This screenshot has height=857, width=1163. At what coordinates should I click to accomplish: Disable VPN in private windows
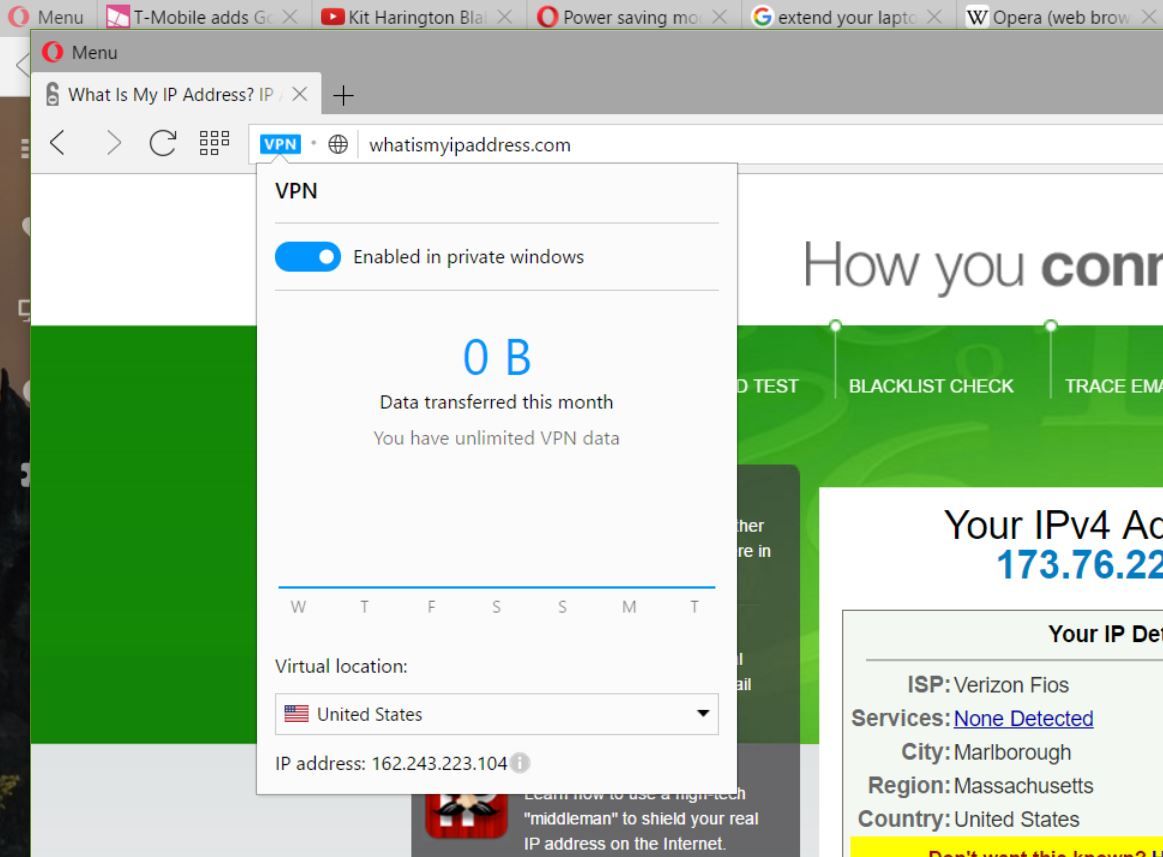(x=307, y=257)
